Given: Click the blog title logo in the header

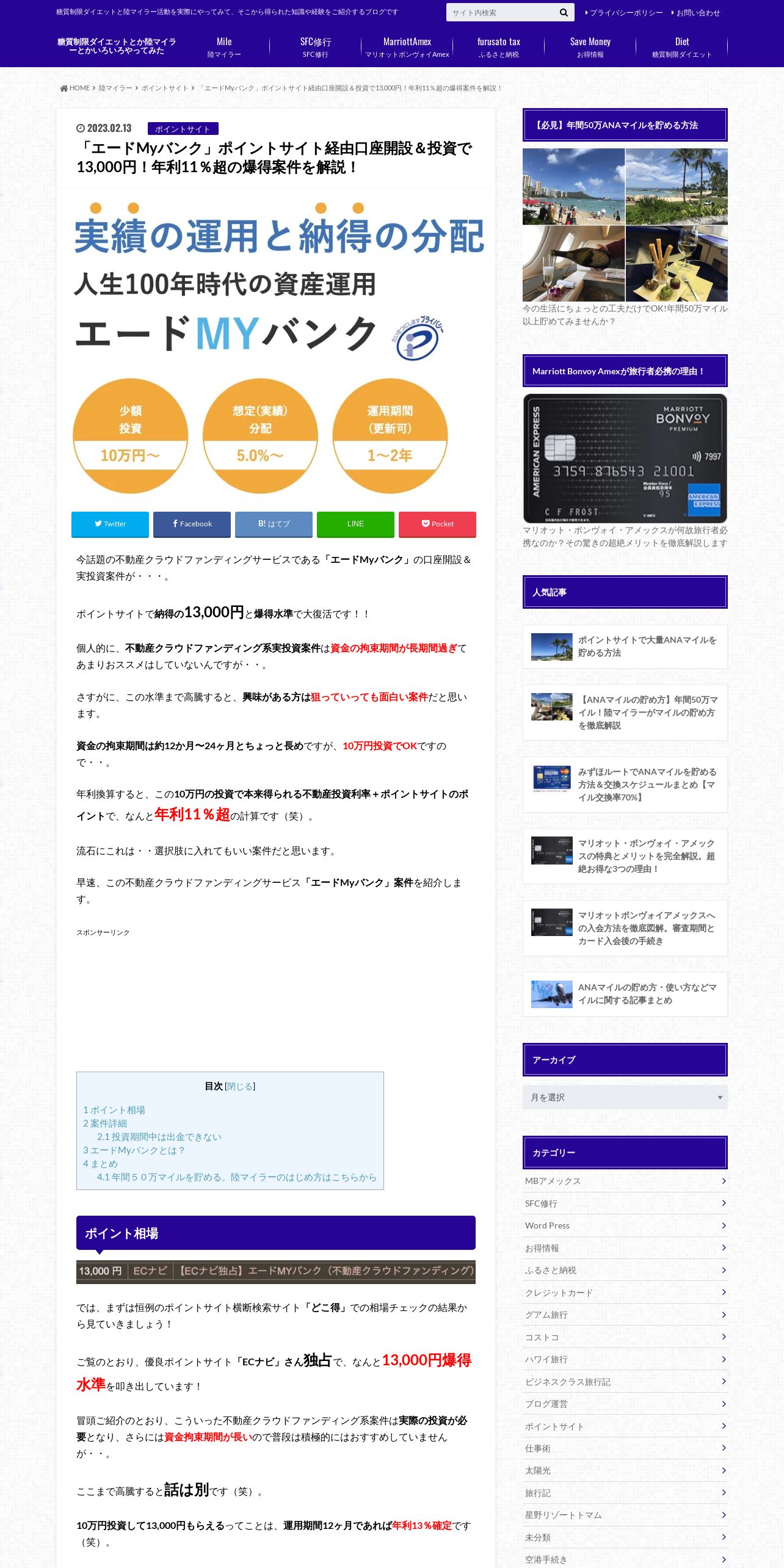Looking at the screenshot, I should point(117,46).
